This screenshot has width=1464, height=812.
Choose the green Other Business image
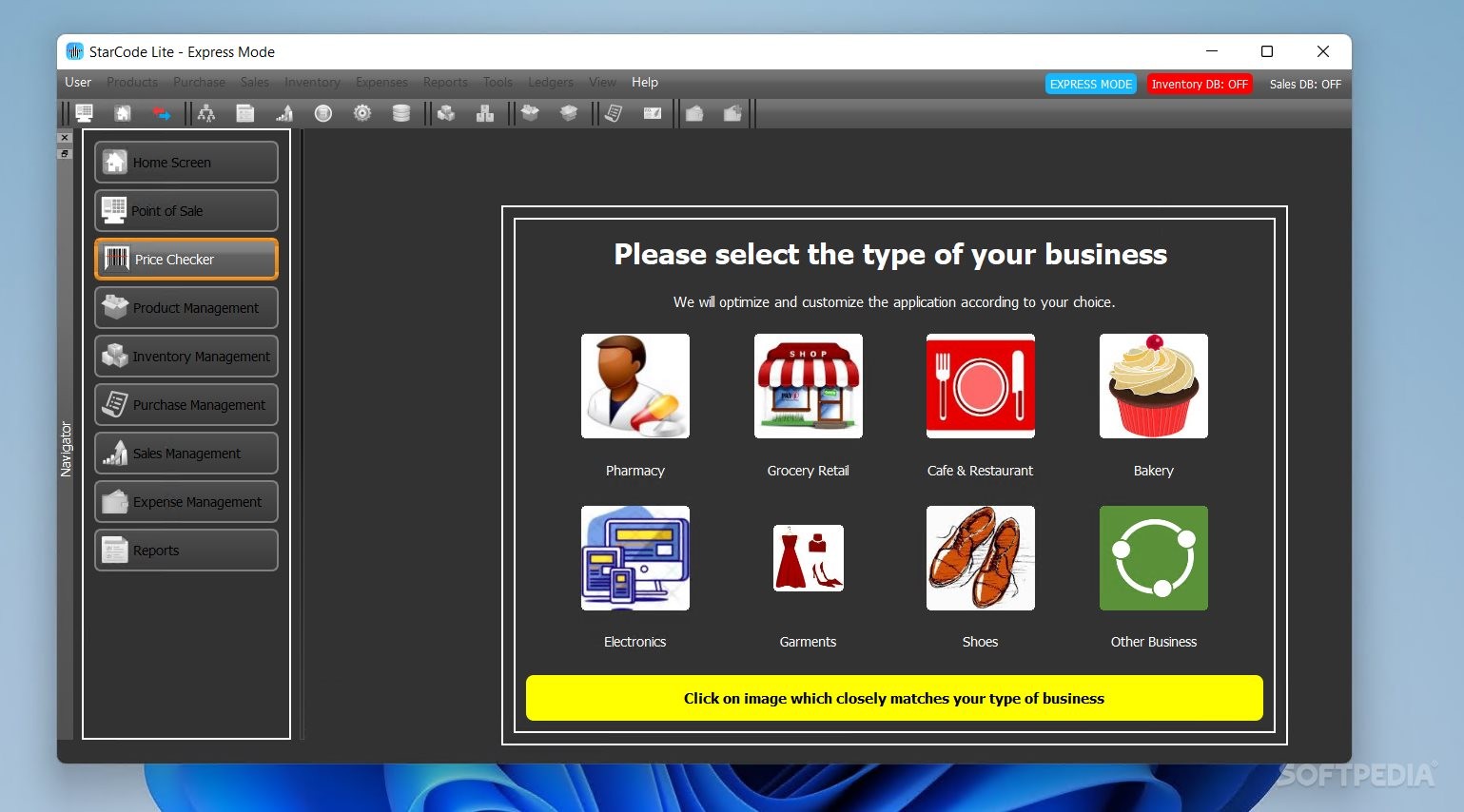pos(1154,558)
